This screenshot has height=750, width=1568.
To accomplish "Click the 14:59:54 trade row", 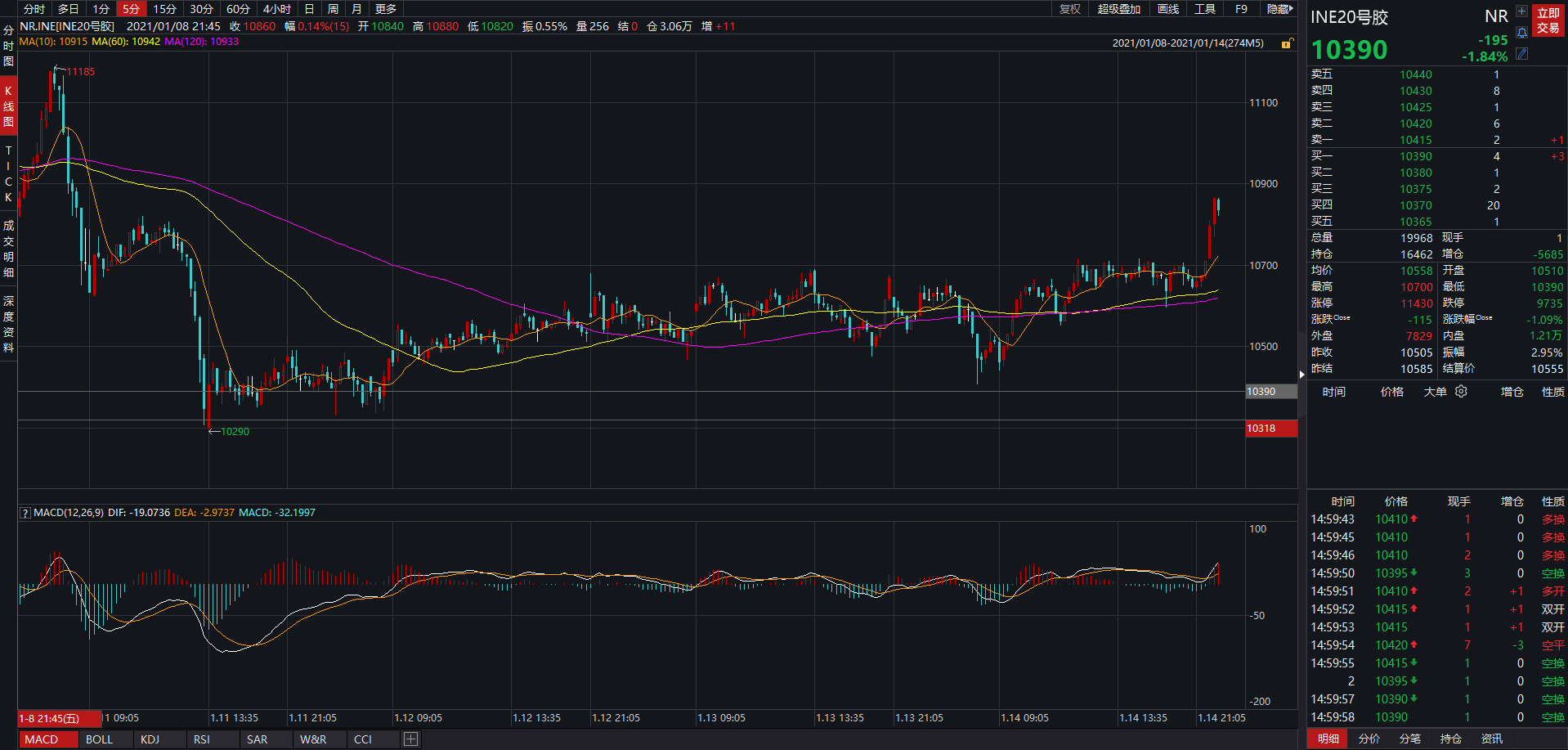I will (x=1437, y=645).
